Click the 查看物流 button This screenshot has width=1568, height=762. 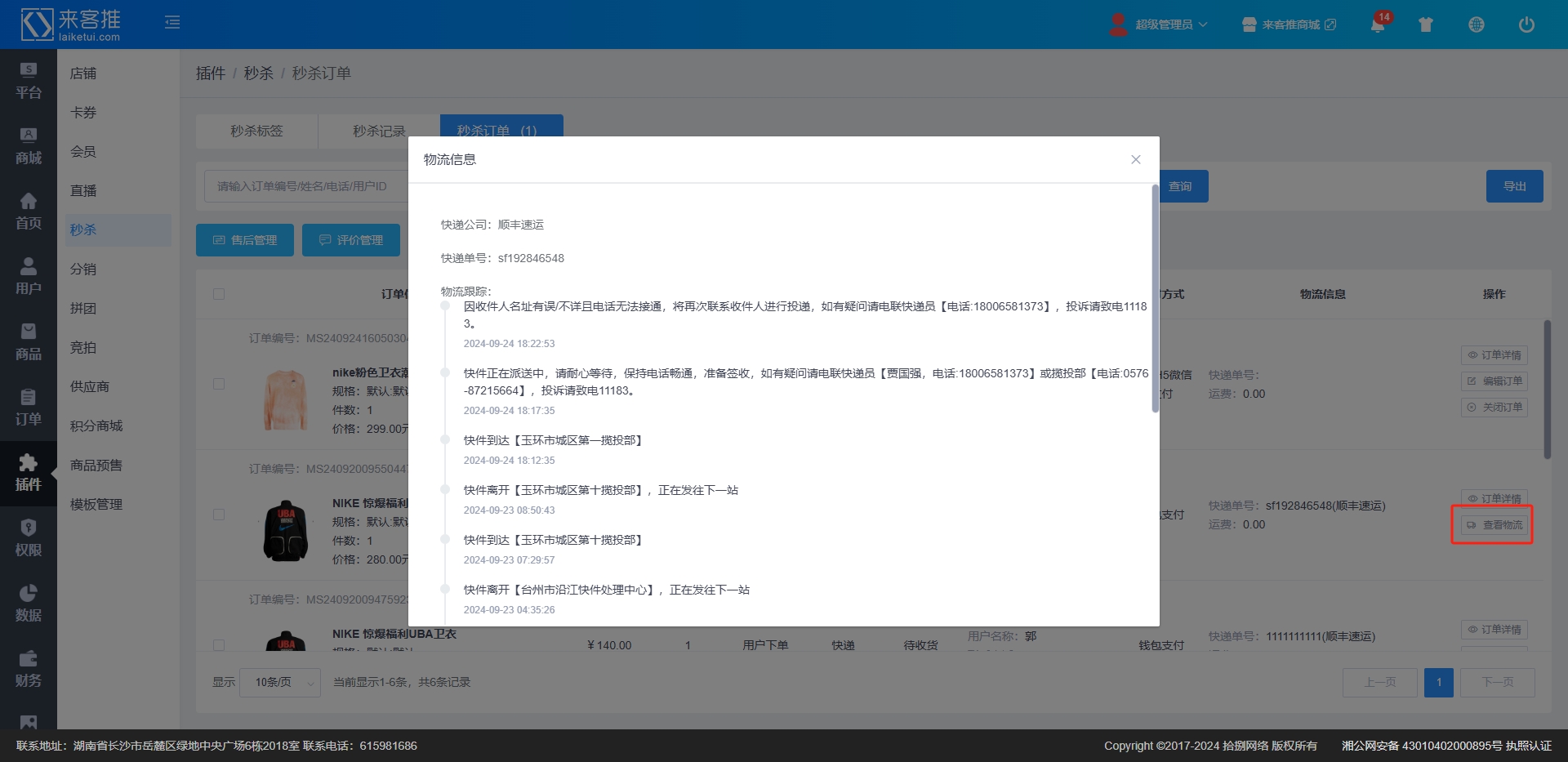pos(1494,525)
